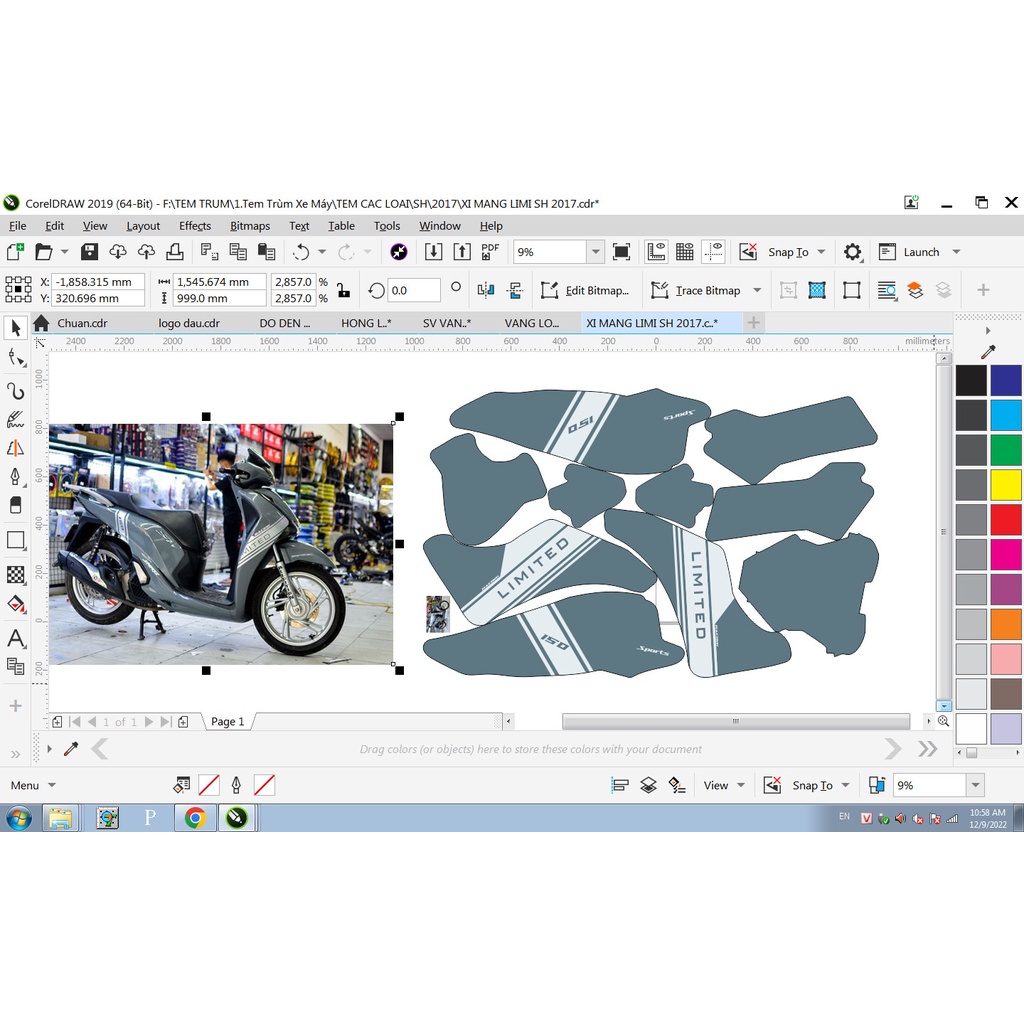Click the eyedropper above the color palette

point(987,352)
